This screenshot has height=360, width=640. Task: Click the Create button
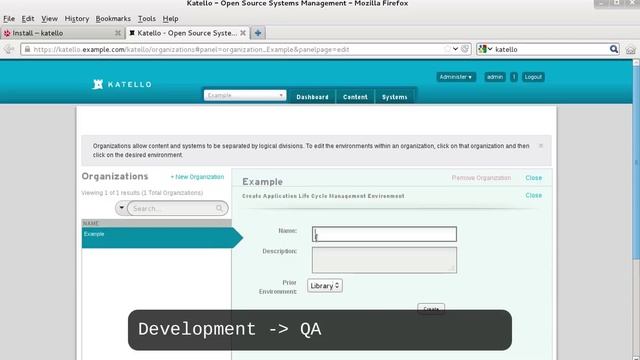pyautogui.click(x=431, y=309)
